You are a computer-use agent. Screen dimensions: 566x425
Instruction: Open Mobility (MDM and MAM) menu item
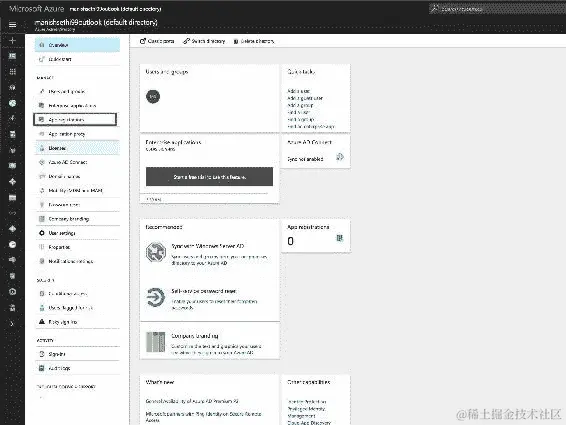tap(77, 191)
